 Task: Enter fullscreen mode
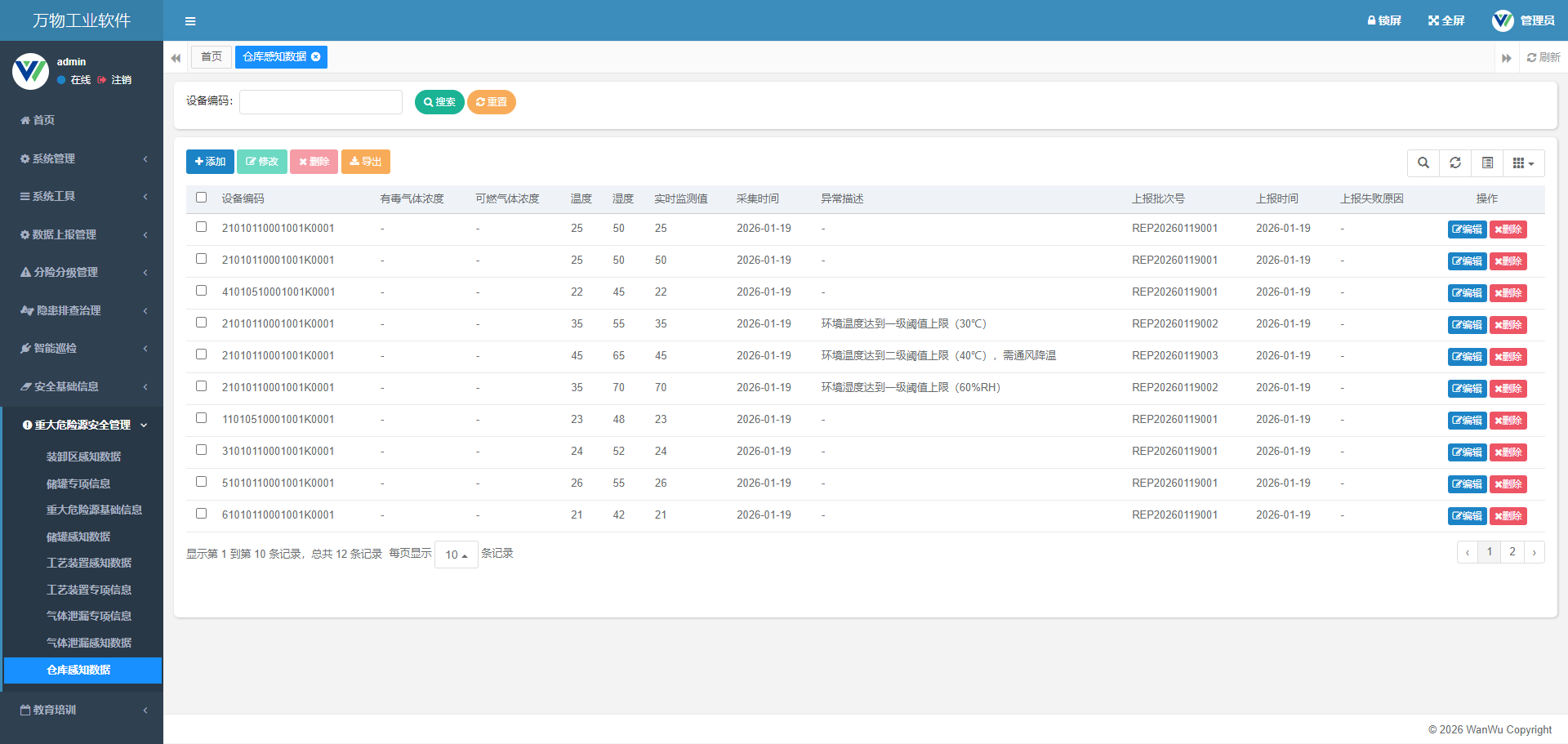1445,20
